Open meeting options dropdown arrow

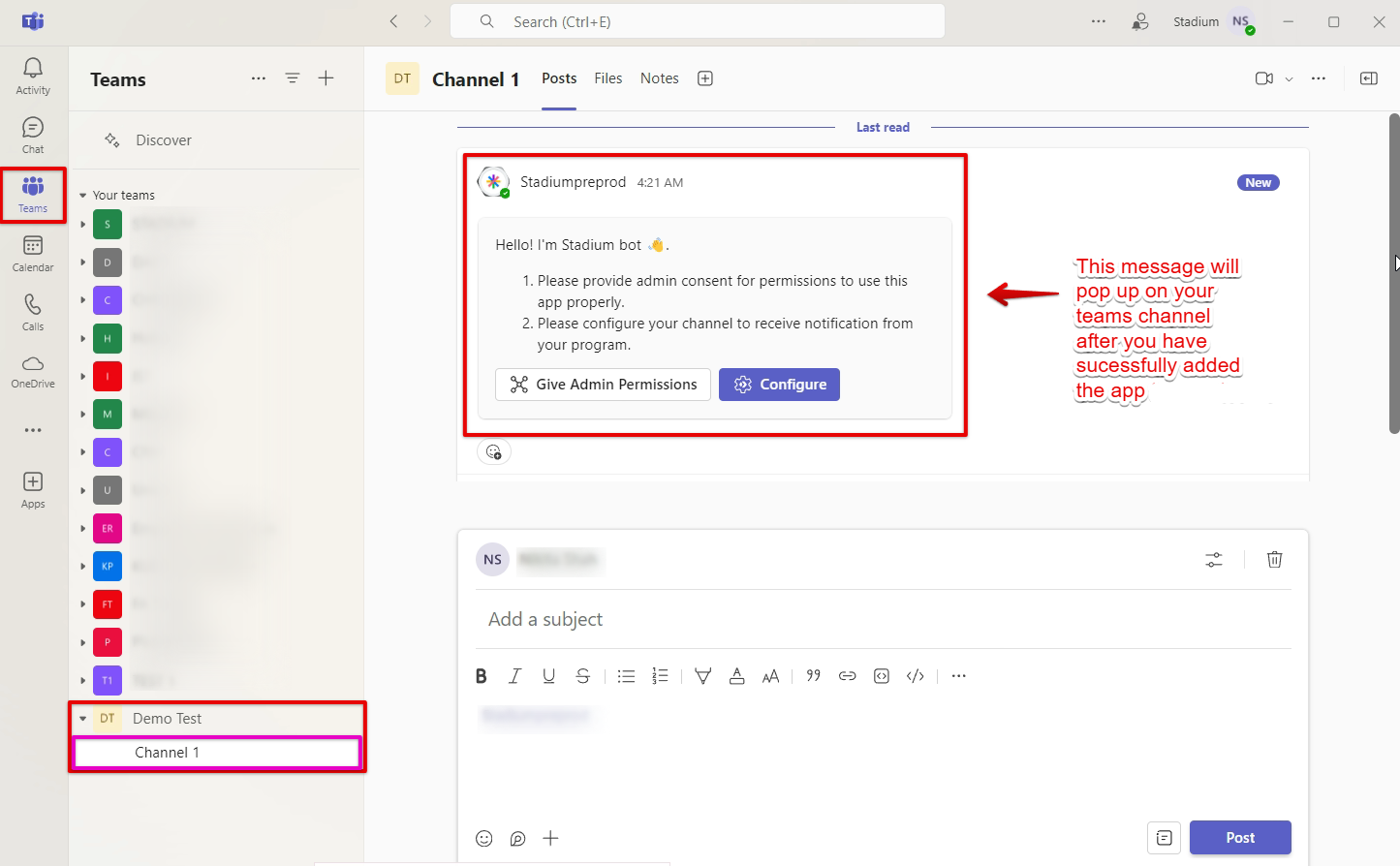click(x=1289, y=79)
